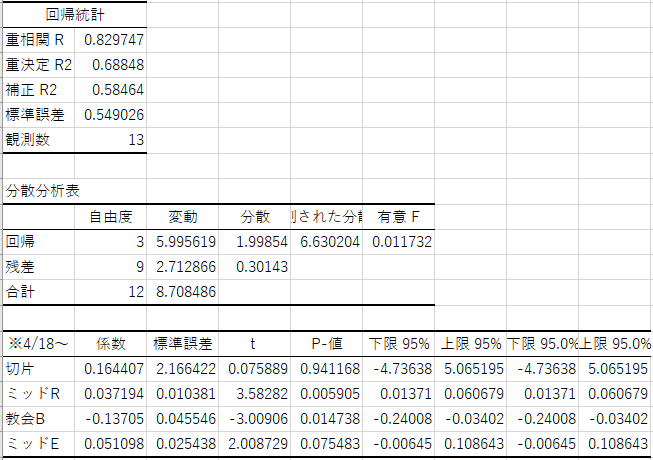Image resolution: width=653 pixels, height=460 pixels.
Task: Click the ミッドR t value 3.58282
Action: 254,394
